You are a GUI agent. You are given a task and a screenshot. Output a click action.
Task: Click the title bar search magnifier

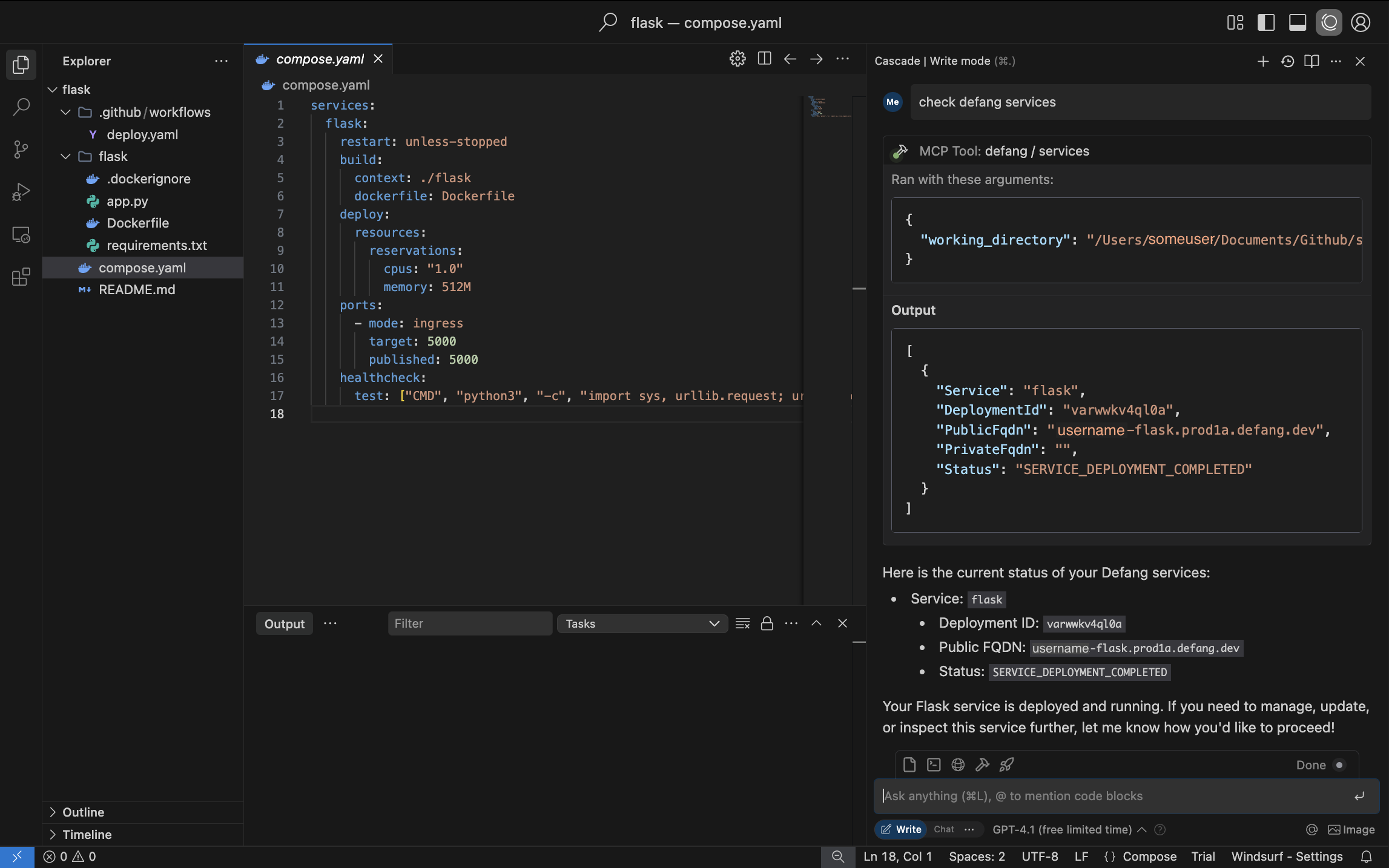[x=608, y=22]
